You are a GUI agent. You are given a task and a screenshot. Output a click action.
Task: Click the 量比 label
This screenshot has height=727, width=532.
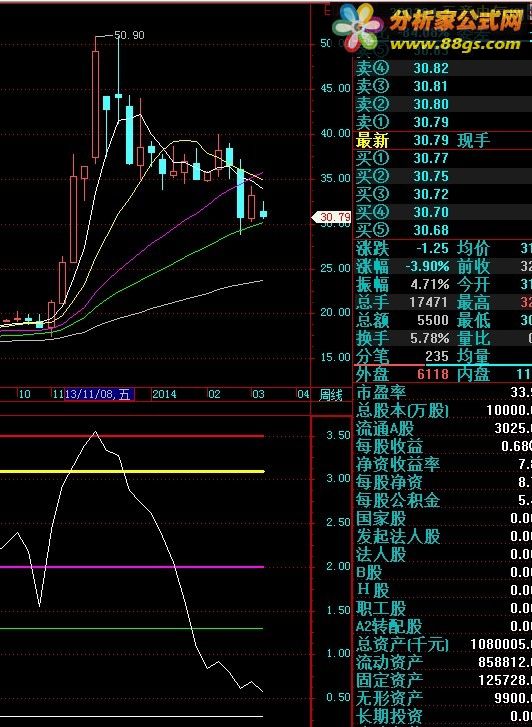tap(473, 338)
